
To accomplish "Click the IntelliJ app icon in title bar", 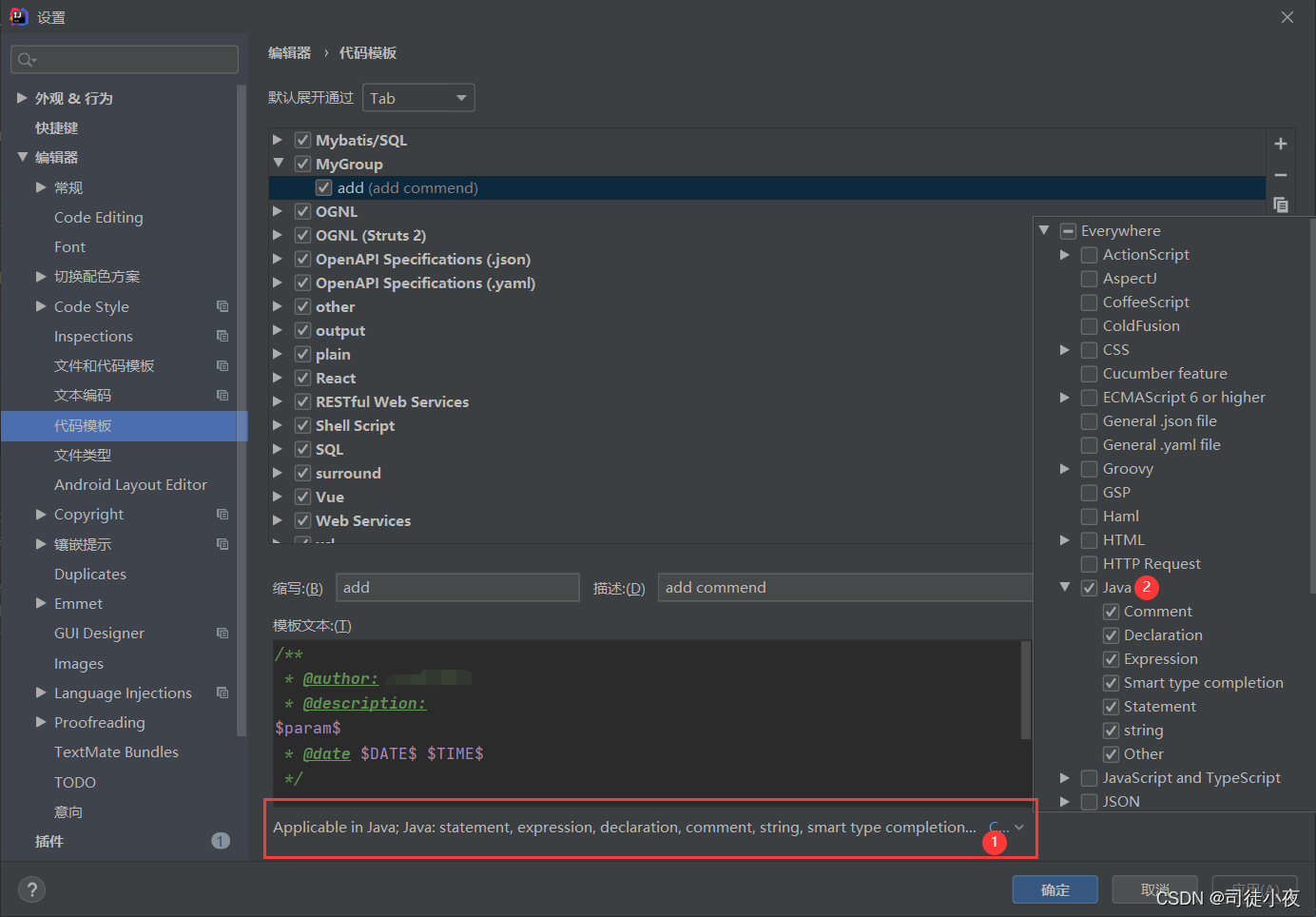I will tap(18, 16).
